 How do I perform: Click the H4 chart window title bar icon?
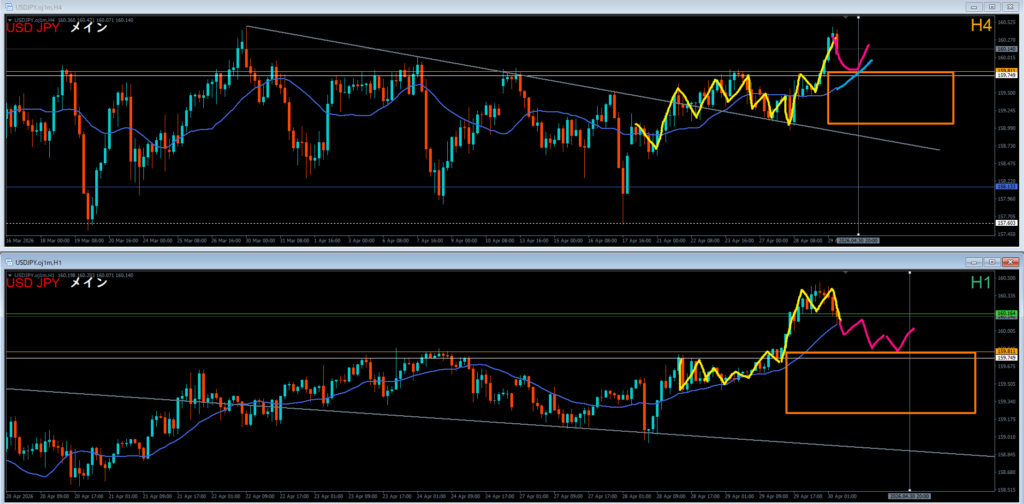pyautogui.click(x=7, y=5)
